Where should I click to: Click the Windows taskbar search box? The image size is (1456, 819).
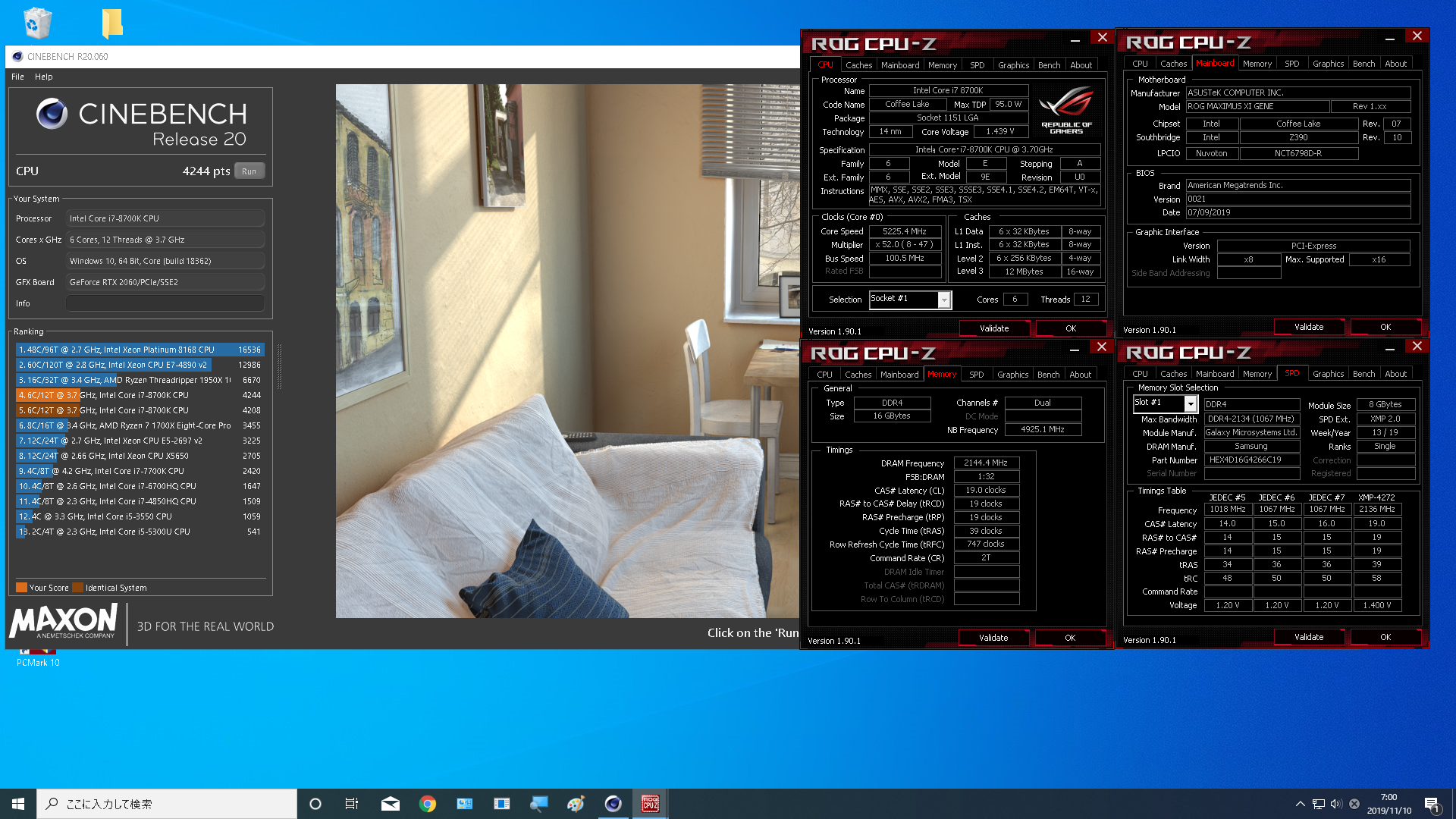click(167, 804)
